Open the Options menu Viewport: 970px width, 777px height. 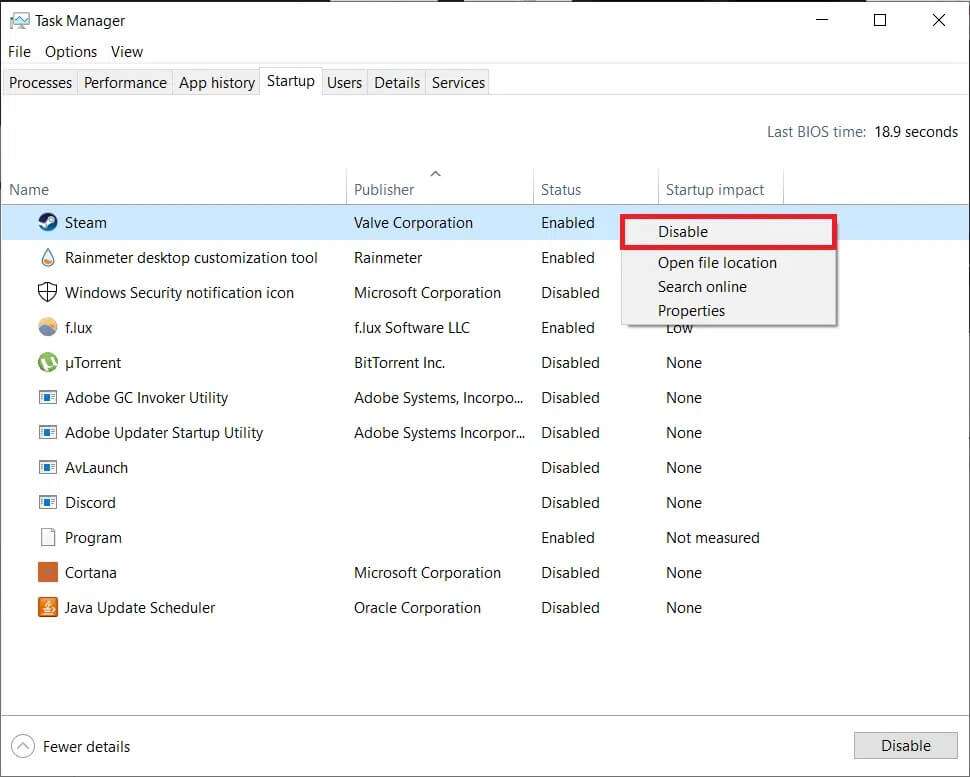[71, 52]
